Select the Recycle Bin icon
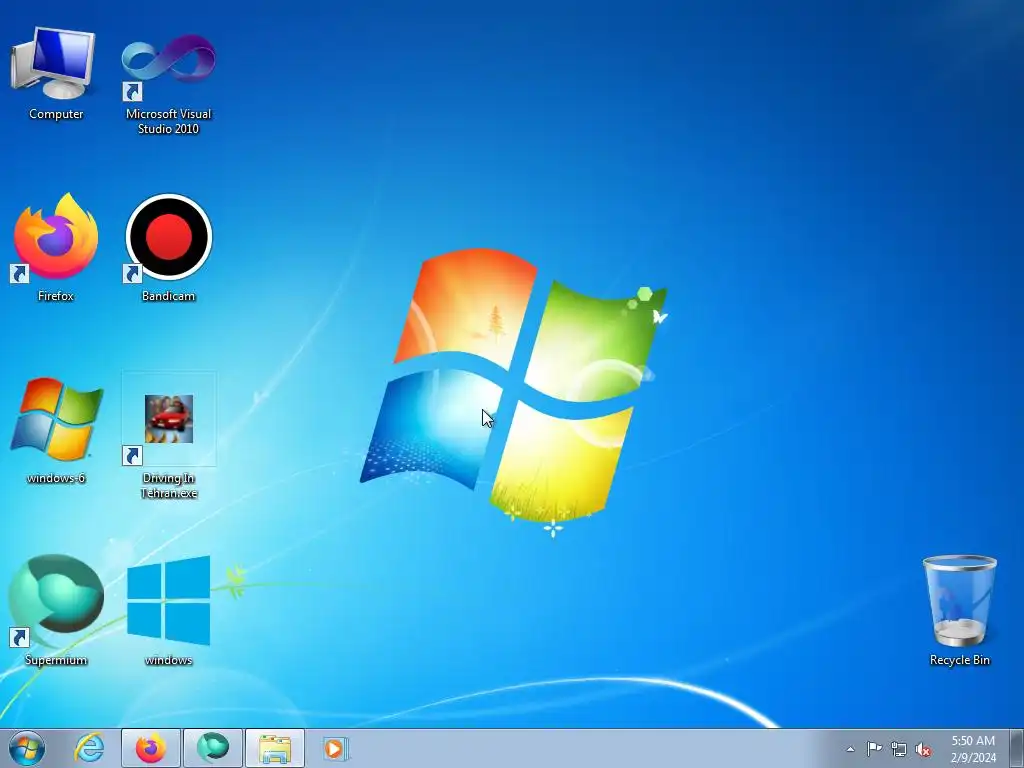This screenshot has height=768, width=1024. (x=959, y=610)
